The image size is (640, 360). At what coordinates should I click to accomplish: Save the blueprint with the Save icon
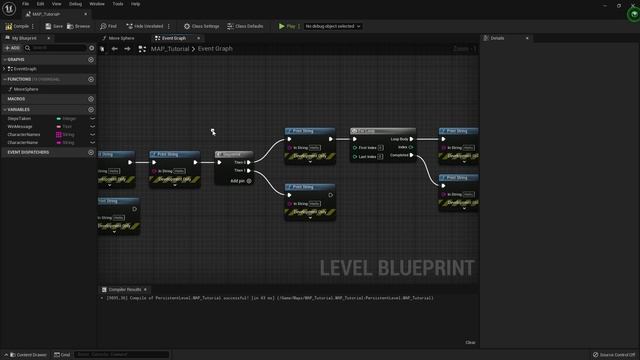coord(54,26)
